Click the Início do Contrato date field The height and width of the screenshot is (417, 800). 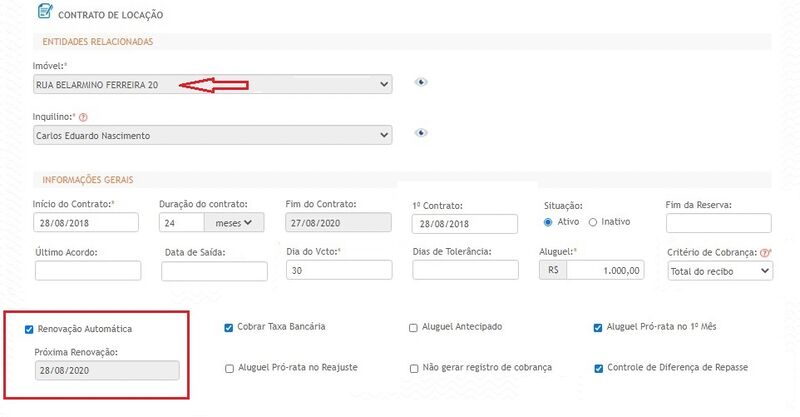[87, 222]
